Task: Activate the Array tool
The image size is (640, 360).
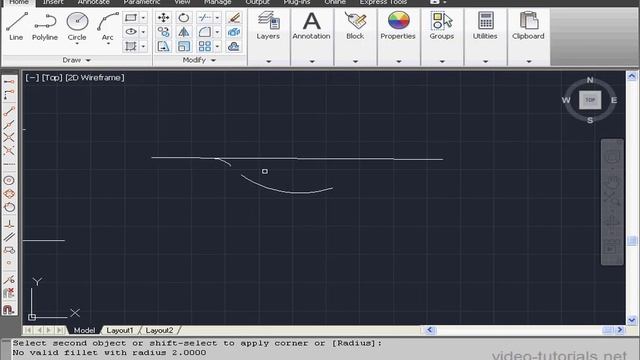Action: pyautogui.click(x=204, y=46)
